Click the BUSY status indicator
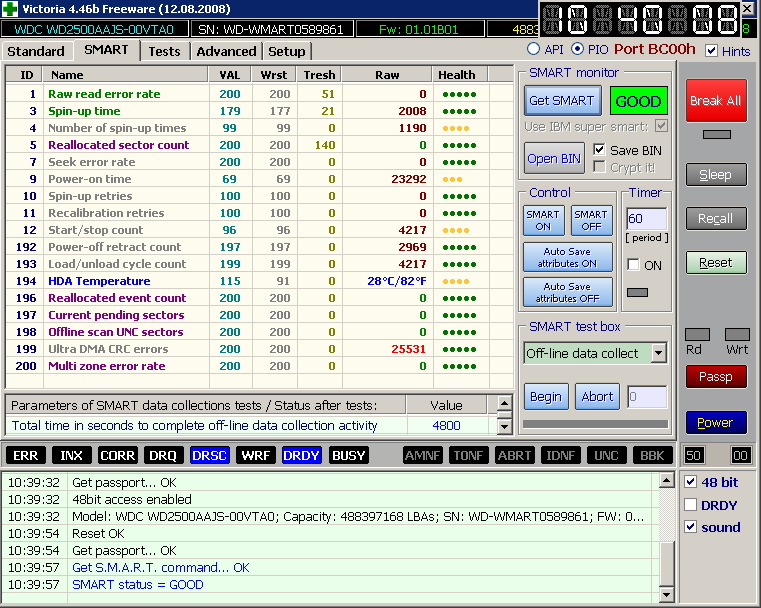761x608 pixels. coord(348,455)
